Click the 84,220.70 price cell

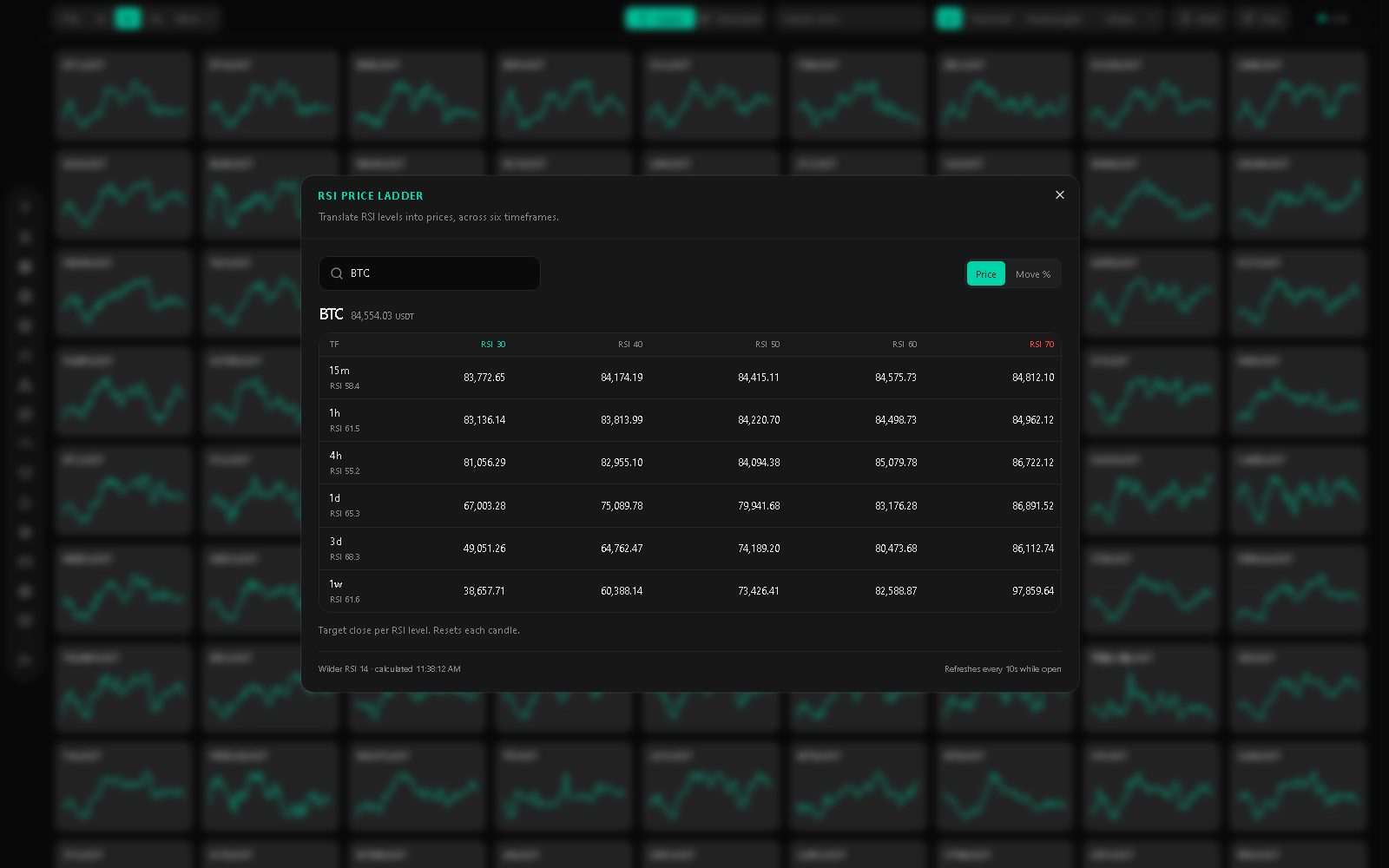[759, 420]
